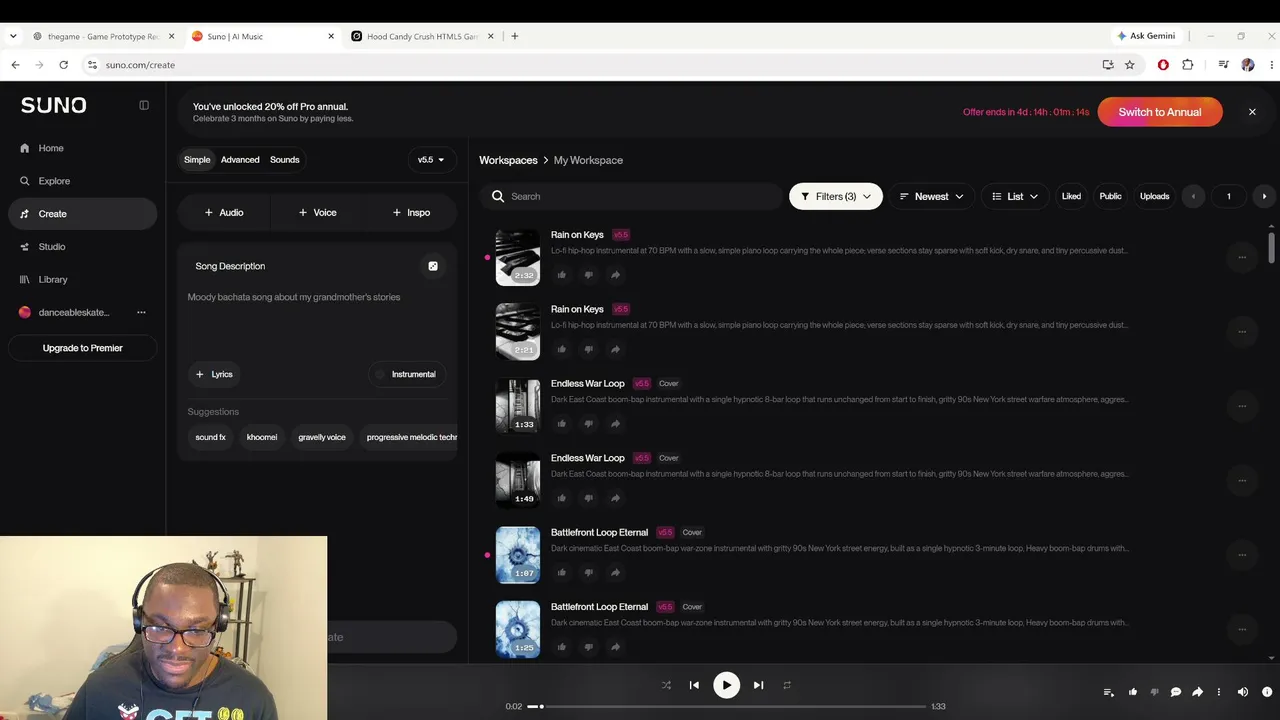The width and height of the screenshot is (1280, 720).
Task: Open the v5.5 model version dropdown
Action: coord(431,160)
